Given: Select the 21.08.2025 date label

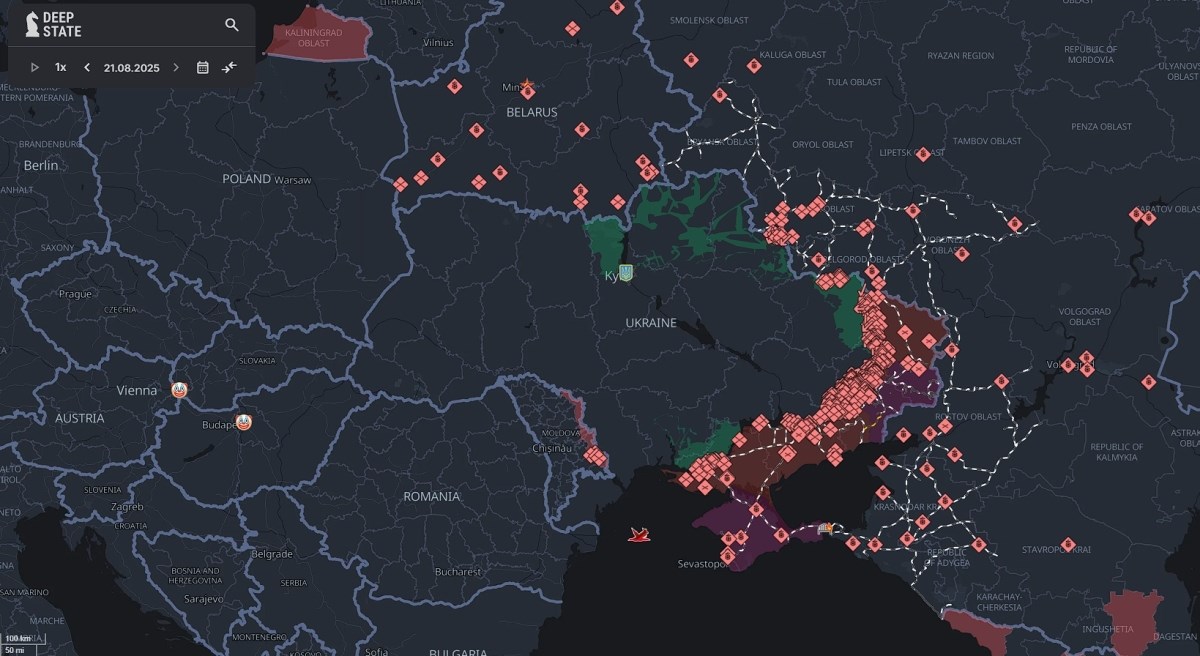Looking at the screenshot, I should point(131,67).
